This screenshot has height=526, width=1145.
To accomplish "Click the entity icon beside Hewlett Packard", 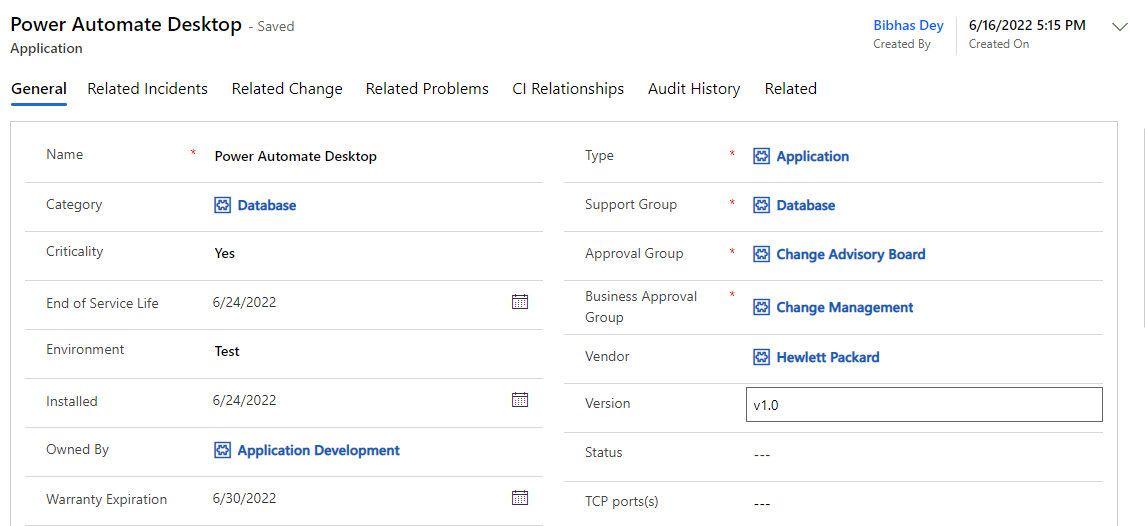I will pos(762,357).
